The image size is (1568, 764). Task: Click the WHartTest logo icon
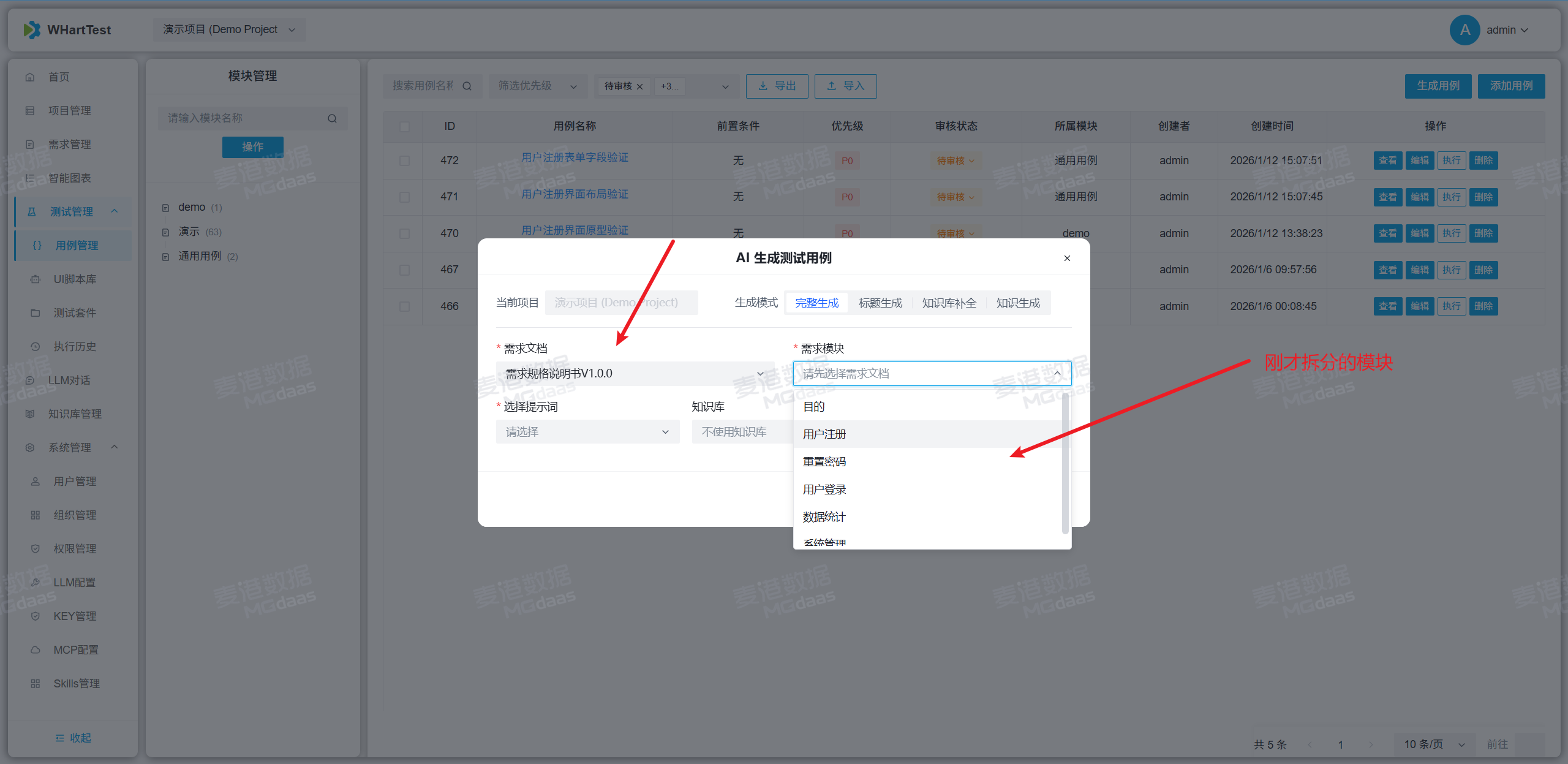pyautogui.click(x=32, y=30)
